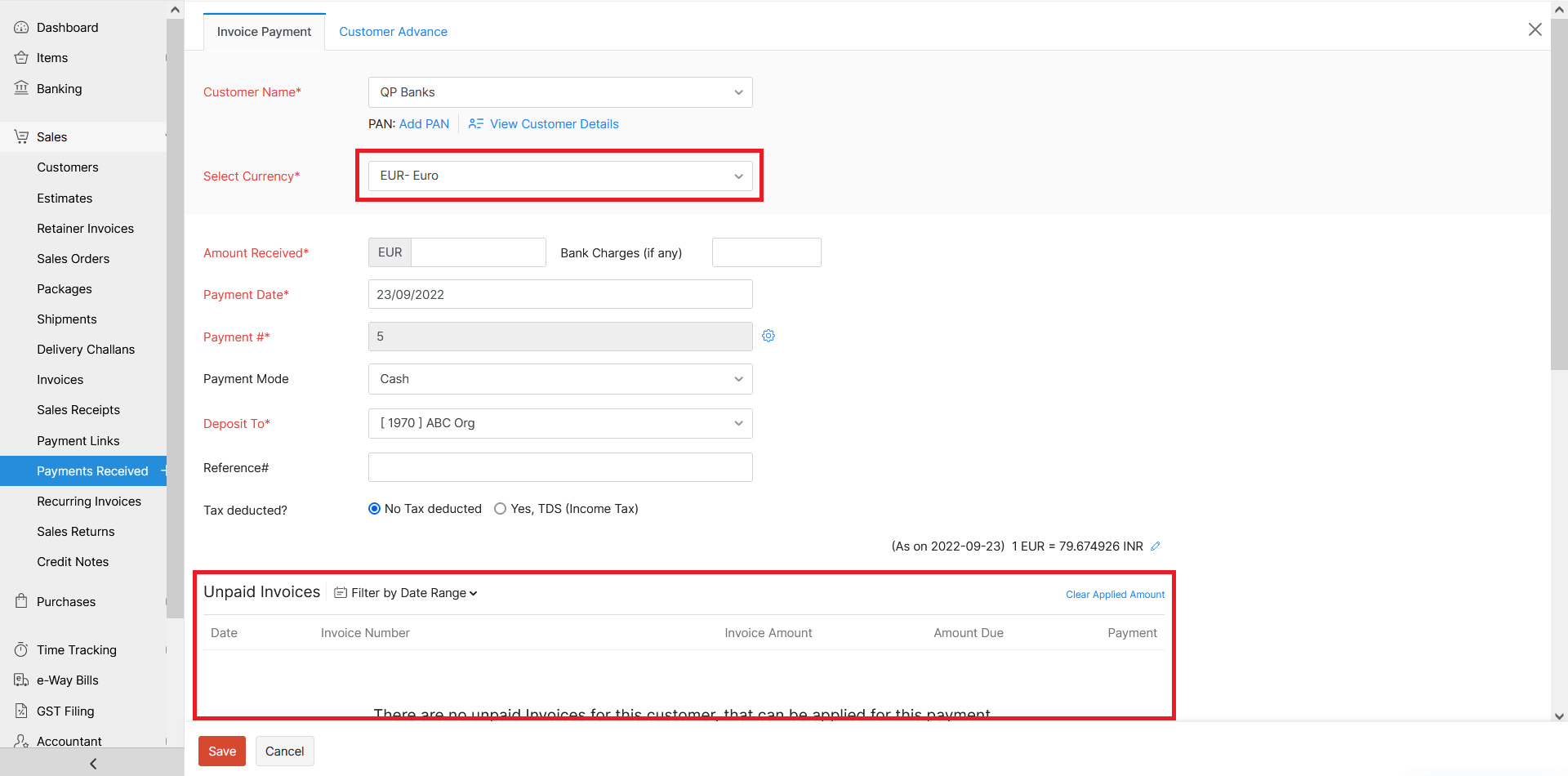Expand the Filter by Date Range selector
This screenshot has height=776, width=1568.
(x=406, y=592)
